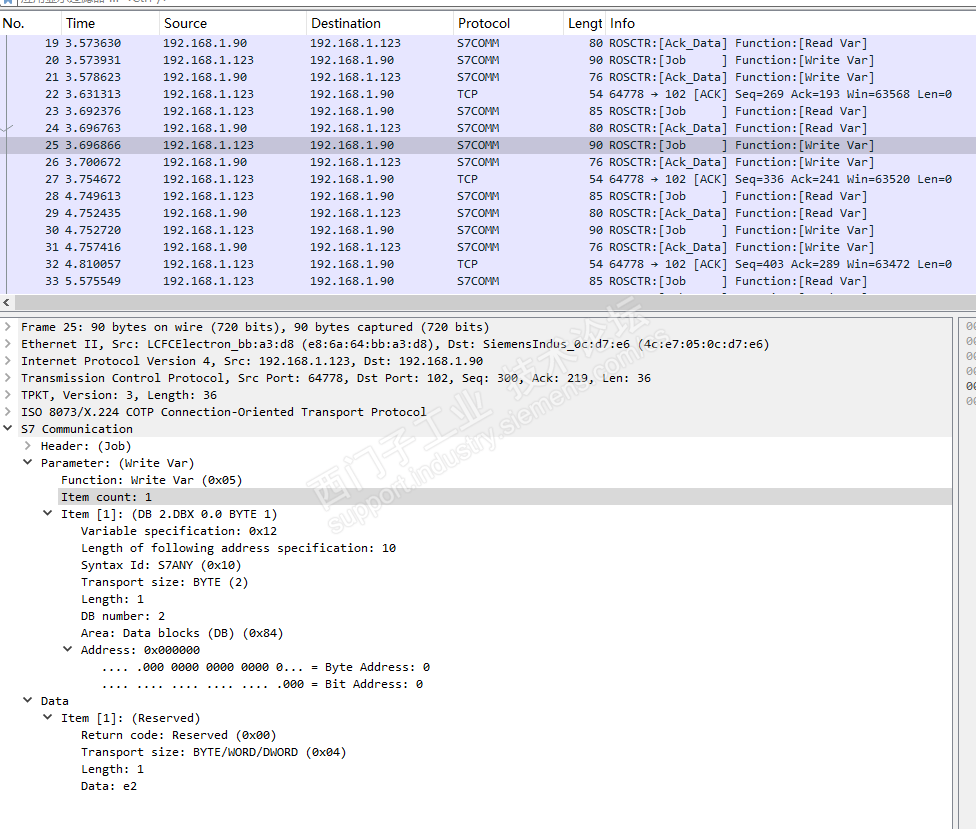This screenshot has height=829, width=976.
Task: Click the packet list horizontal scrollbar
Action: [480, 302]
